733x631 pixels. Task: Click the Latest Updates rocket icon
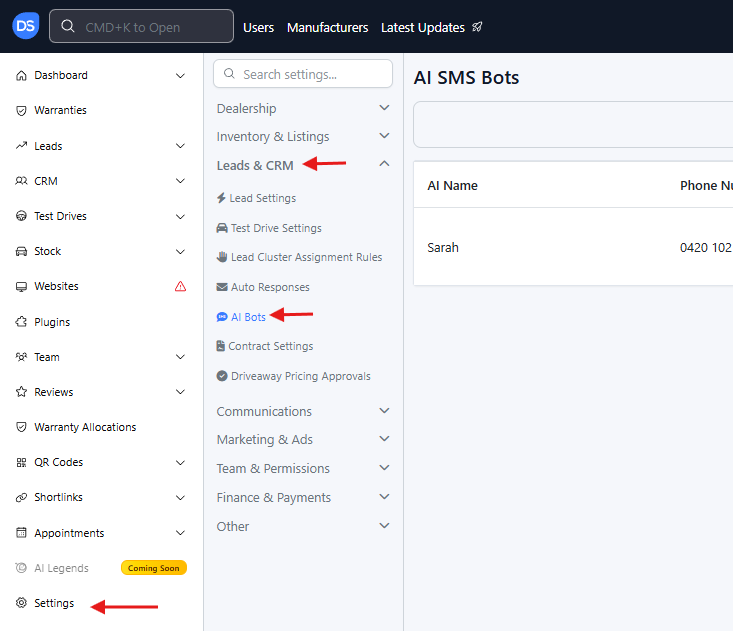(x=478, y=27)
